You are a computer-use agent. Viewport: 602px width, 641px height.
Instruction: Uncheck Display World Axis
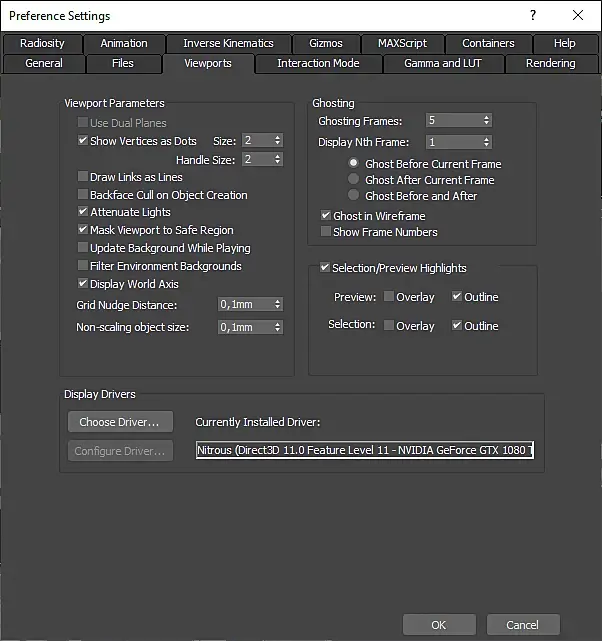[x=83, y=283]
